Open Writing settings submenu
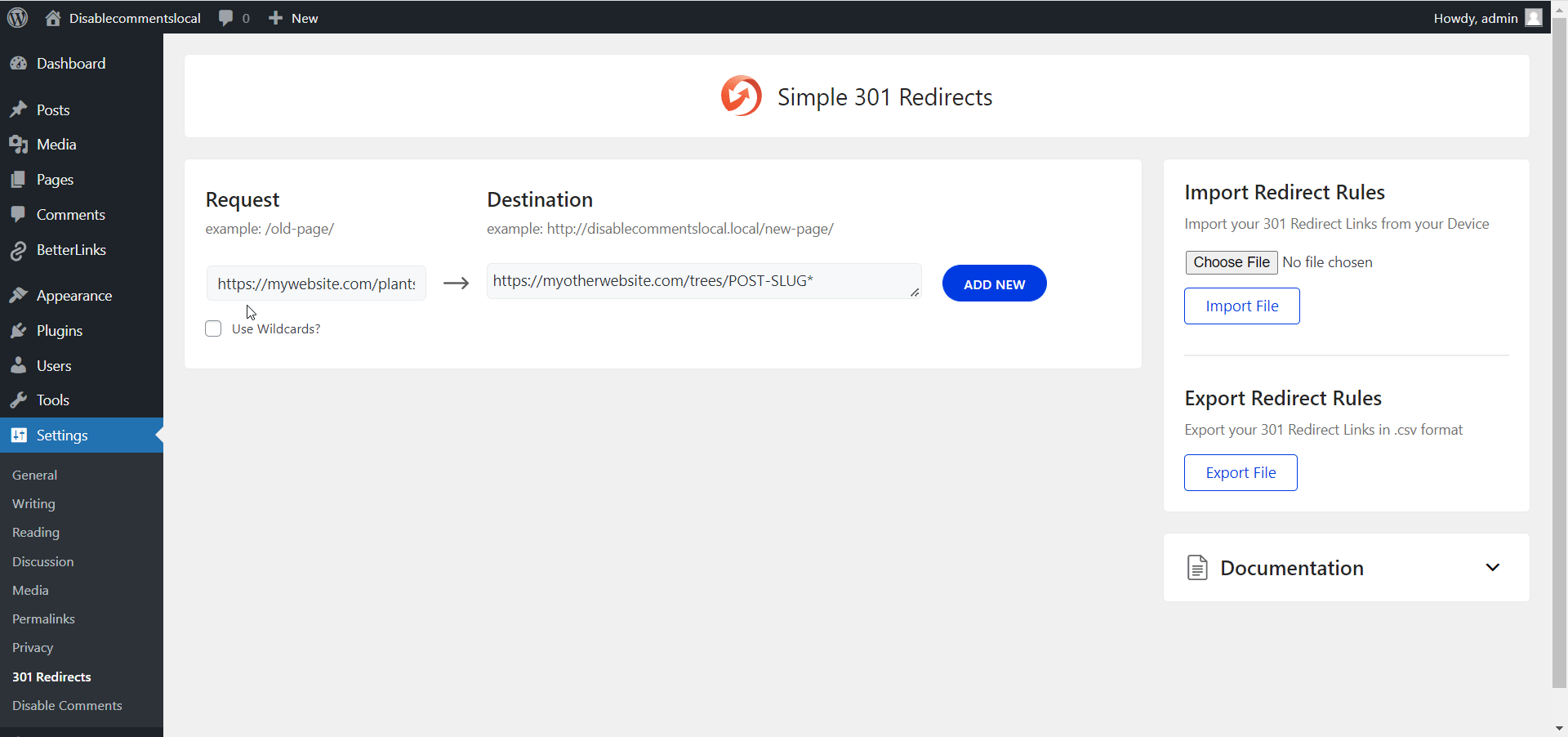 point(33,503)
